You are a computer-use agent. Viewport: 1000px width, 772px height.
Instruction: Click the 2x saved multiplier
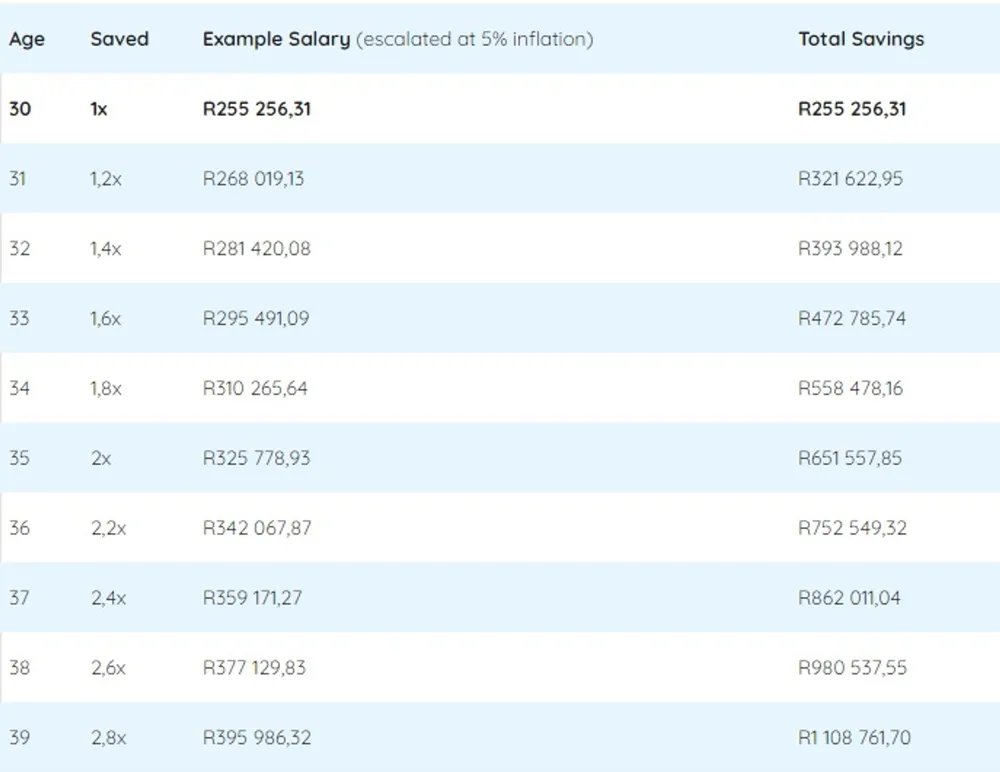101,457
